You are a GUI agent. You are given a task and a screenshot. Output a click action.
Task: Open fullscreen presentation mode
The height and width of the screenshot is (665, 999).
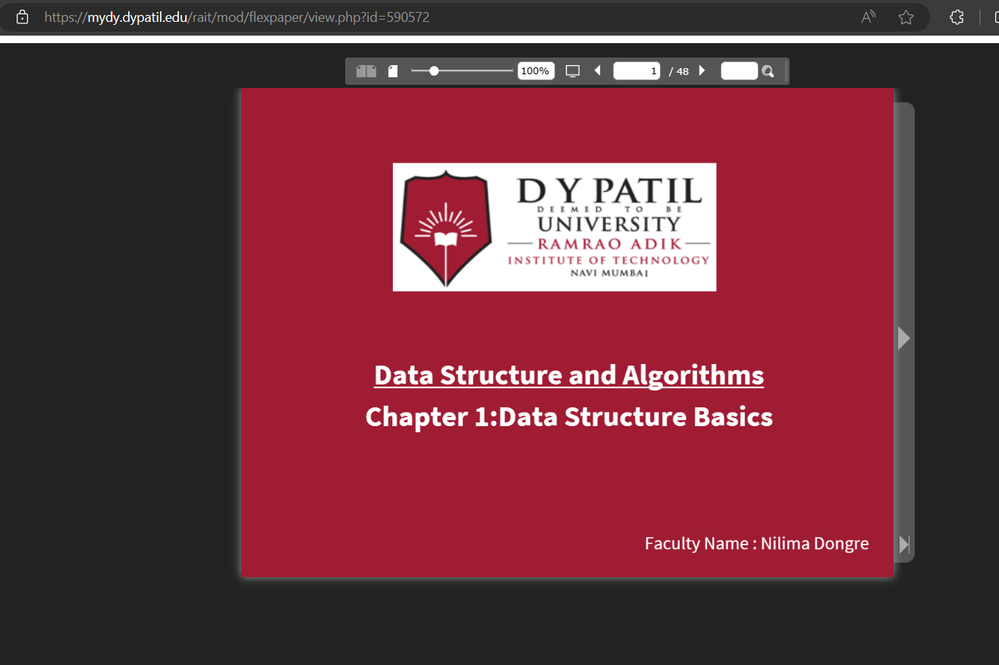[573, 71]
